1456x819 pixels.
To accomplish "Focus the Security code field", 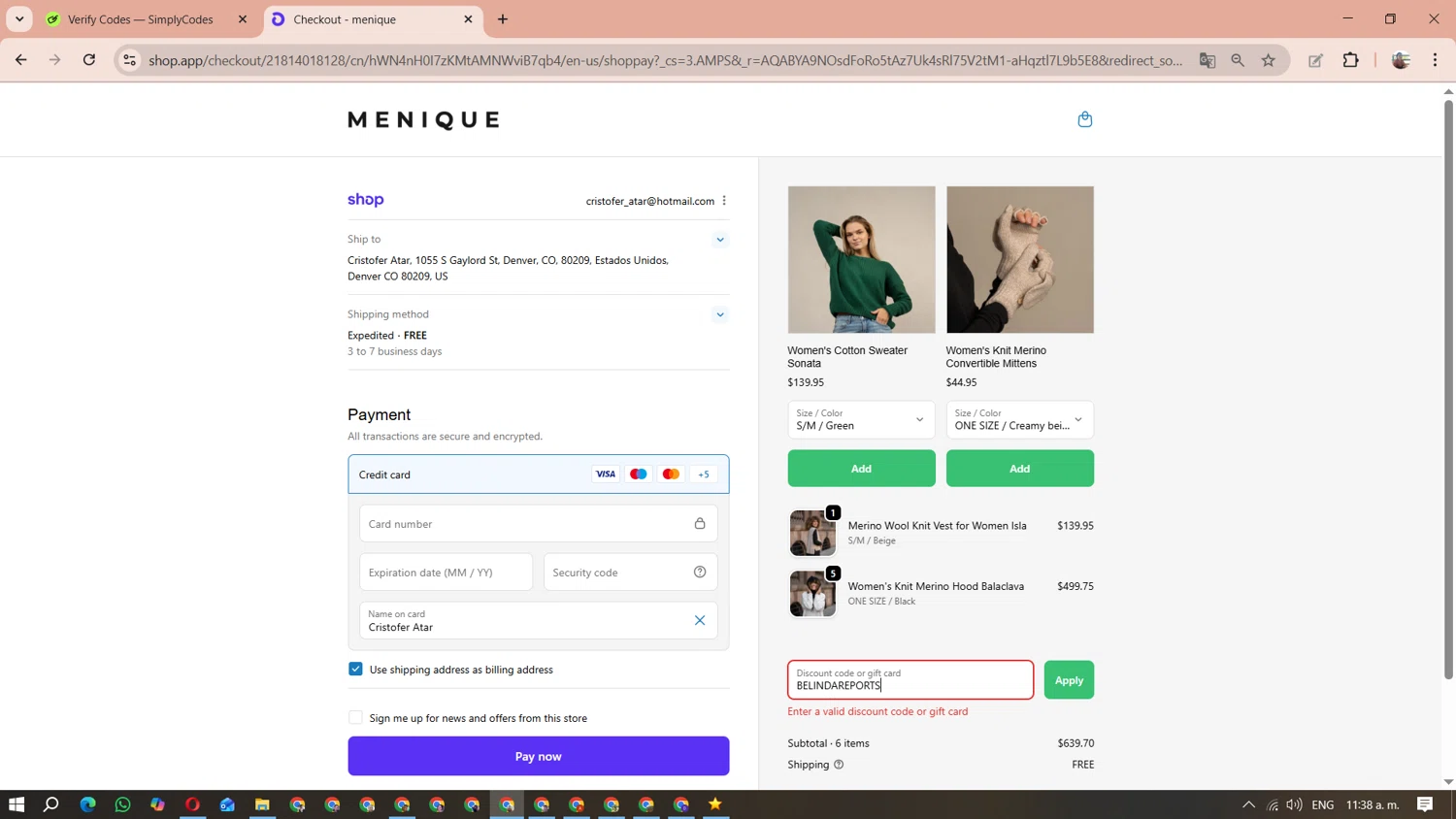I will (x=630, y=573).
